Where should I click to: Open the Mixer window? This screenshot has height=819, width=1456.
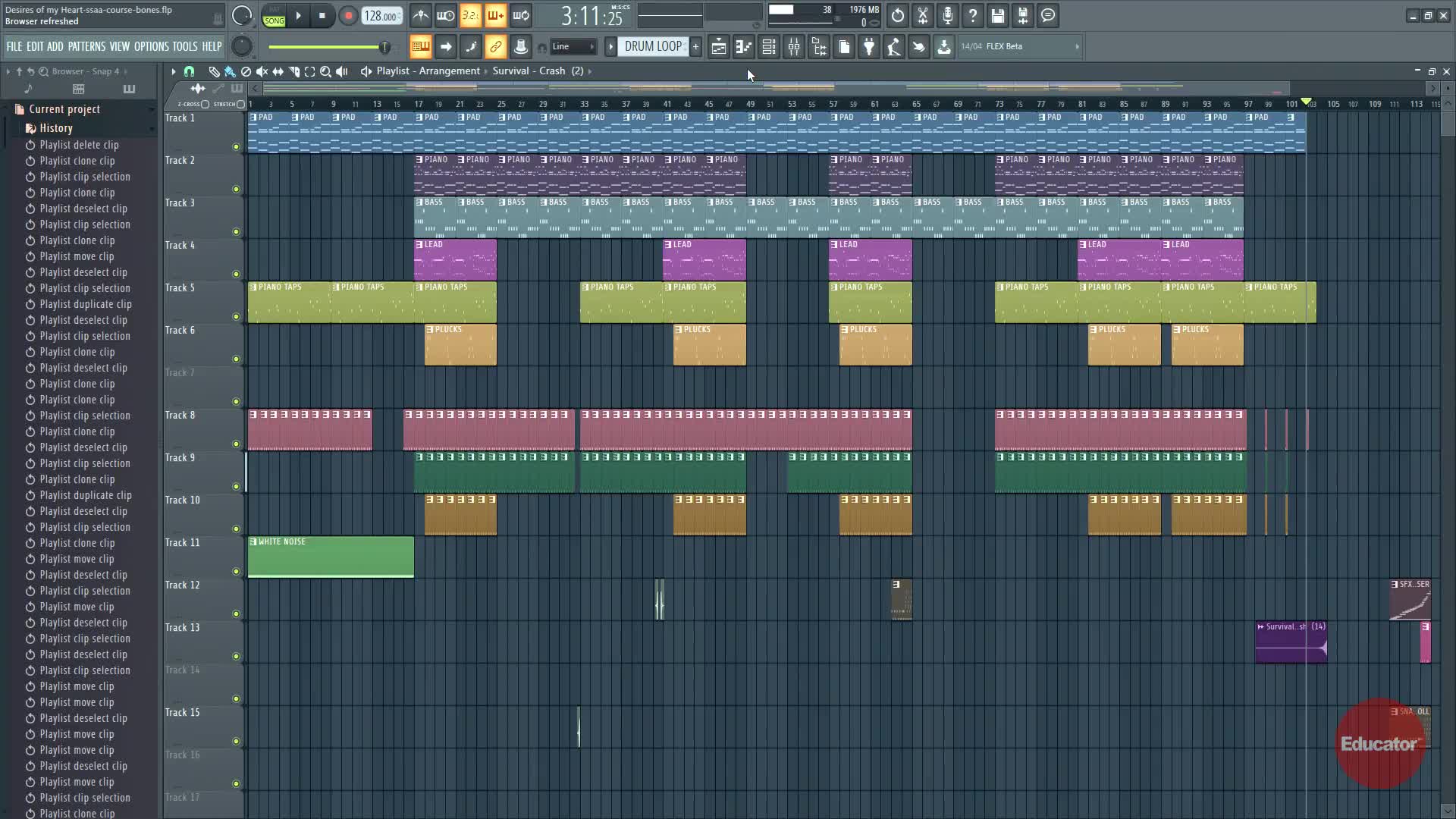(x=794, y=47)
